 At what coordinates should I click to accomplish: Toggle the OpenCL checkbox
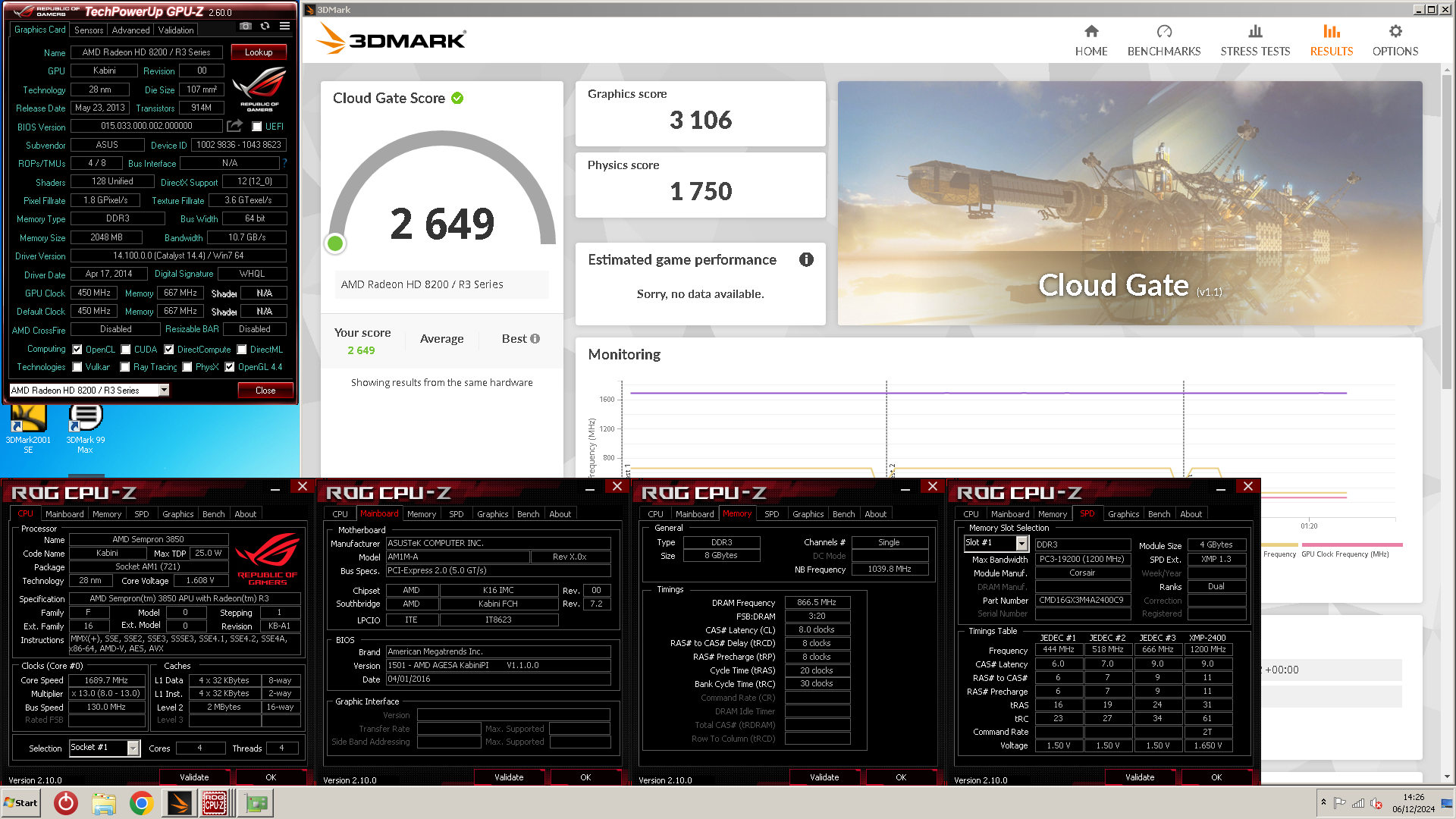tap(77, 350)
